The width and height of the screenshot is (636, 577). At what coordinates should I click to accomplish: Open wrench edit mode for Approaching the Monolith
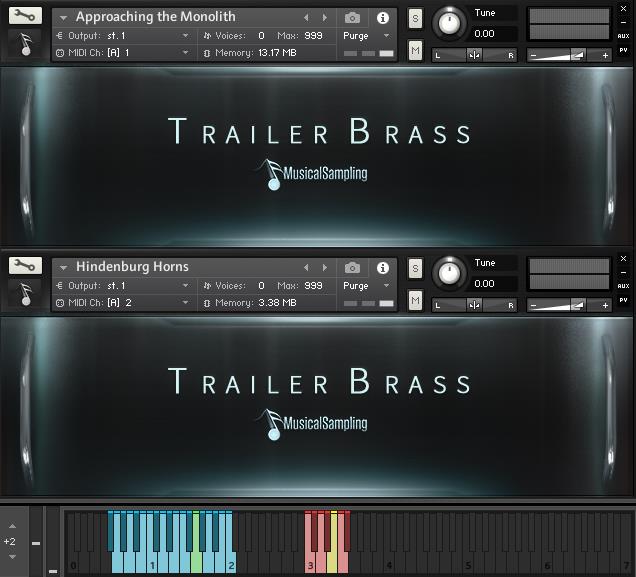pyautogui.click(x=25, y=15)
